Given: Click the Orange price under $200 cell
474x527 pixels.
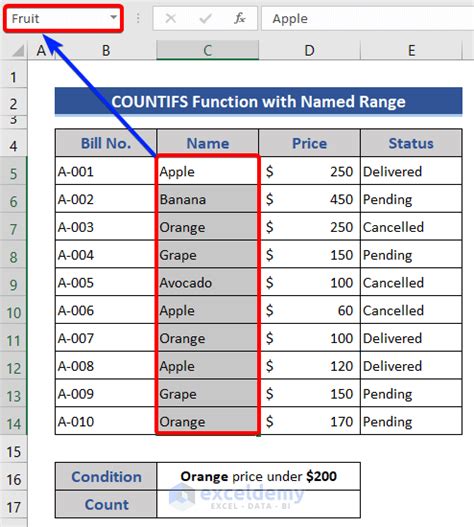Looking at the screenshot, I should click(x=259, y=476).
